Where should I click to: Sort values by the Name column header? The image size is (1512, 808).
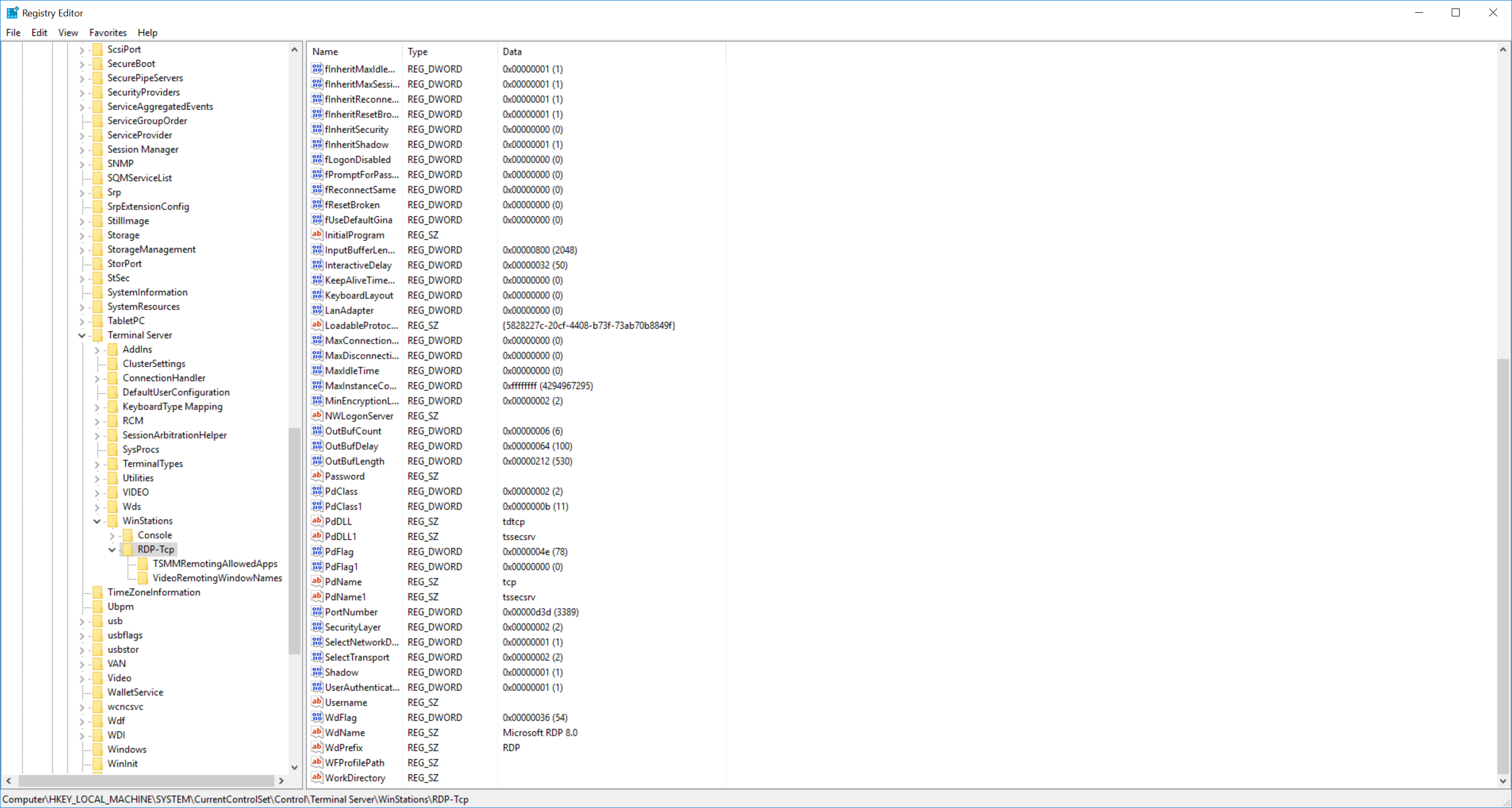[x=355, y=52]
